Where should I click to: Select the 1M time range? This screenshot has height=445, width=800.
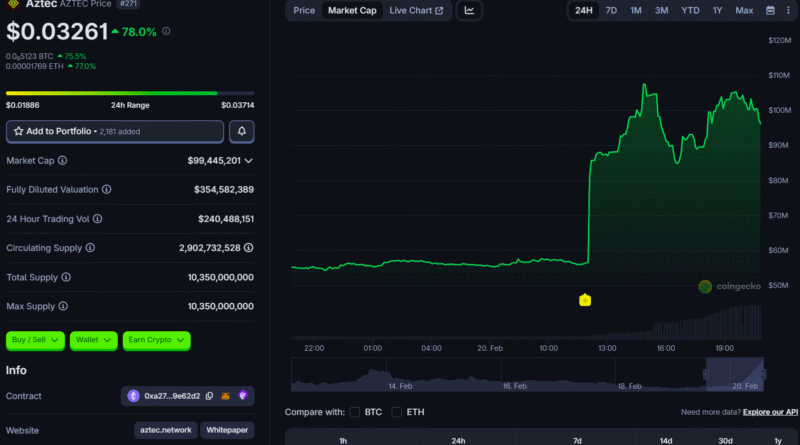636,10
